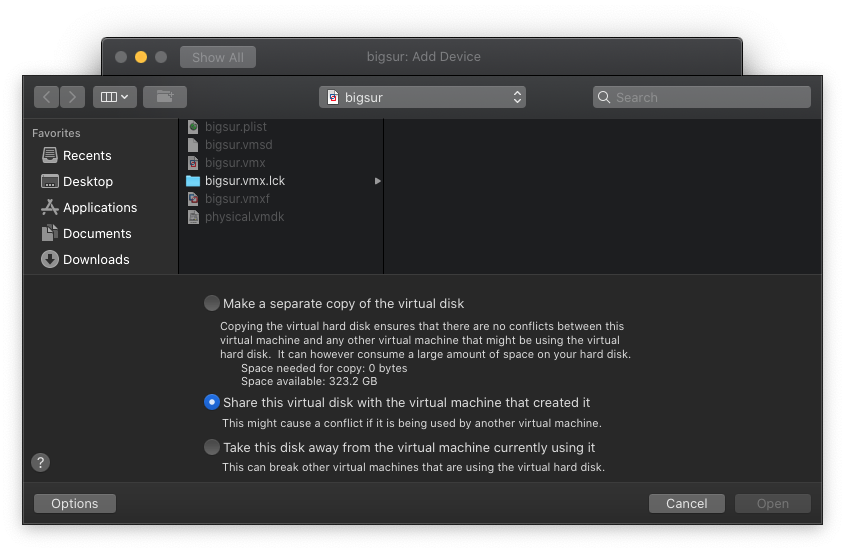Image resolution: width=845 pixels, height=551 pixels.
Task: Select the bigsur.vmx.lck folder
Action: tap(243, 181)
